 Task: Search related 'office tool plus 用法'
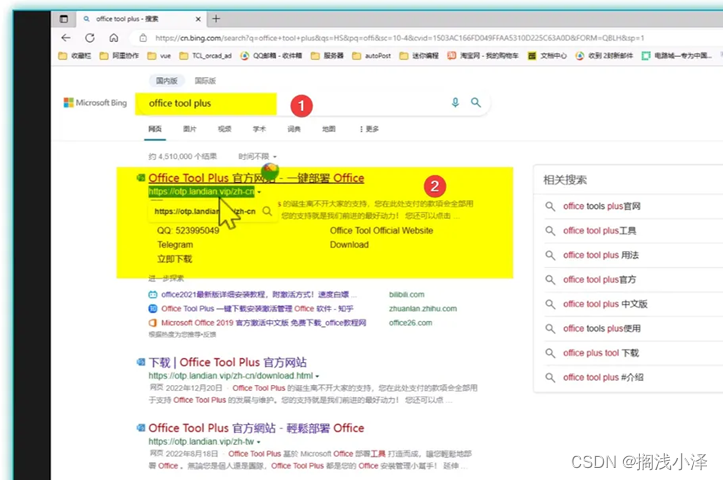tap(601, 255)
